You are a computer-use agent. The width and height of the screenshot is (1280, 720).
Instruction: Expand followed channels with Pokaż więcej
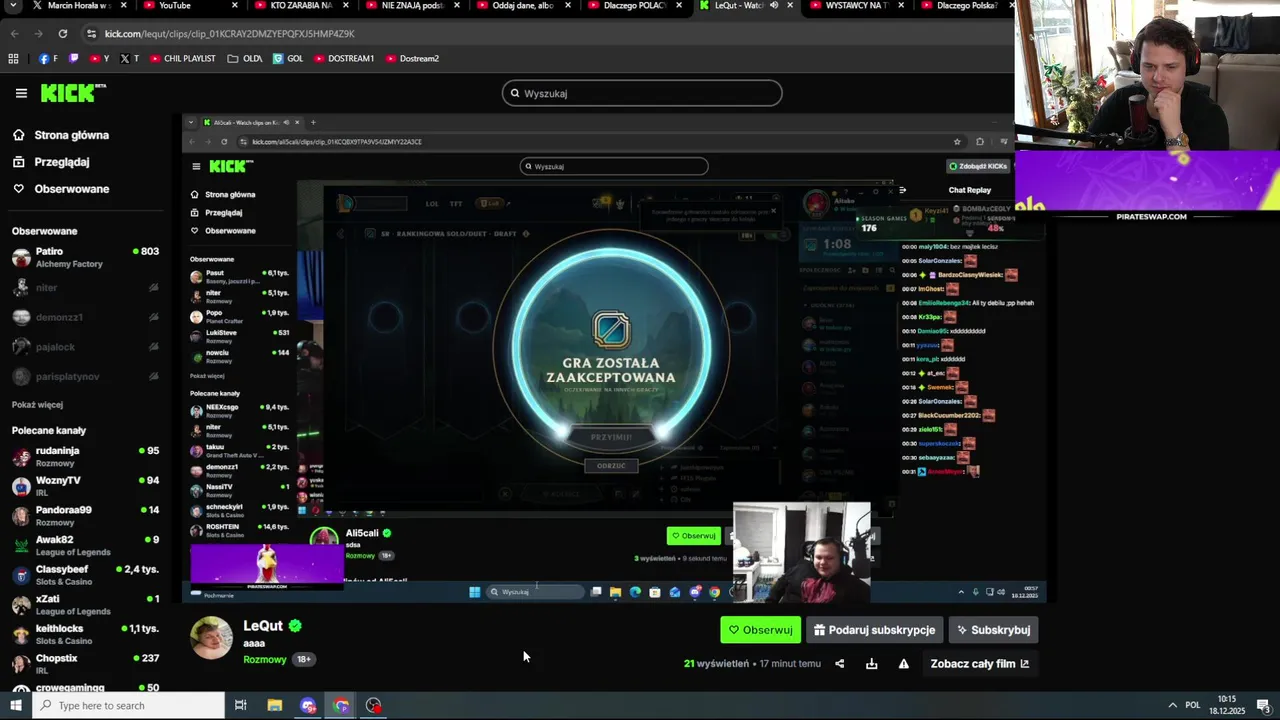point(37,405)
